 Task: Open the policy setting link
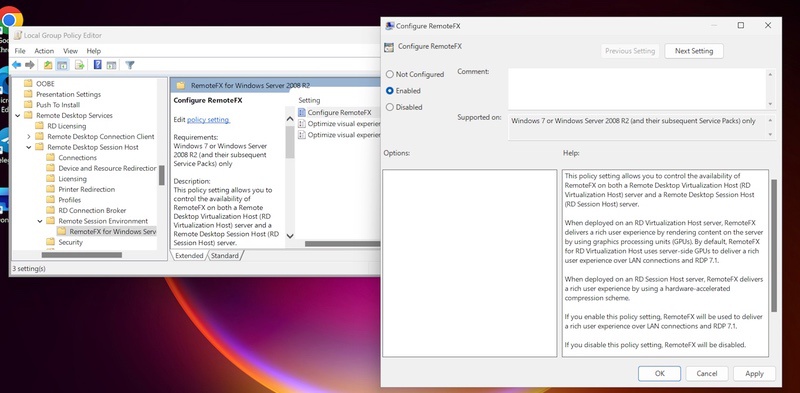(208, 119)
